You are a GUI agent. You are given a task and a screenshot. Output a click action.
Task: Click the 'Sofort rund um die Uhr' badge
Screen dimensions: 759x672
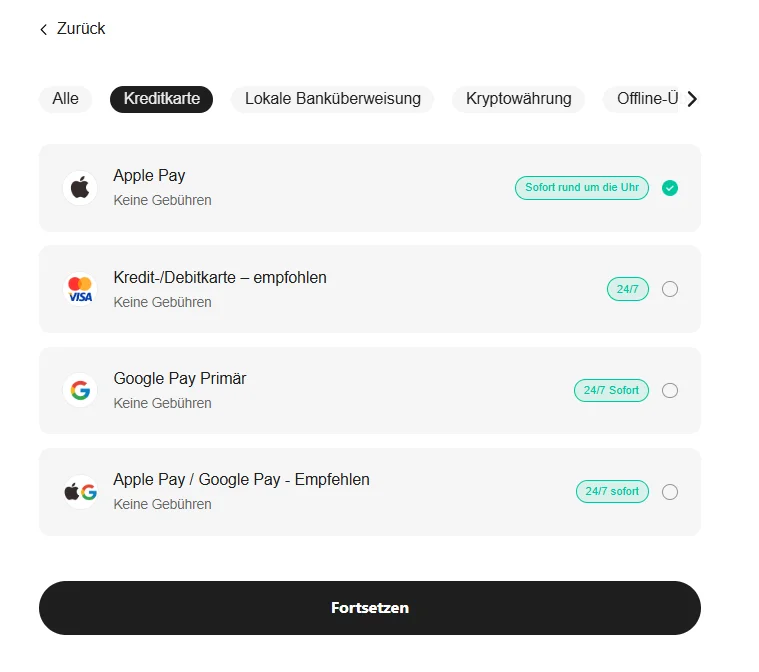tap(581, 188)
